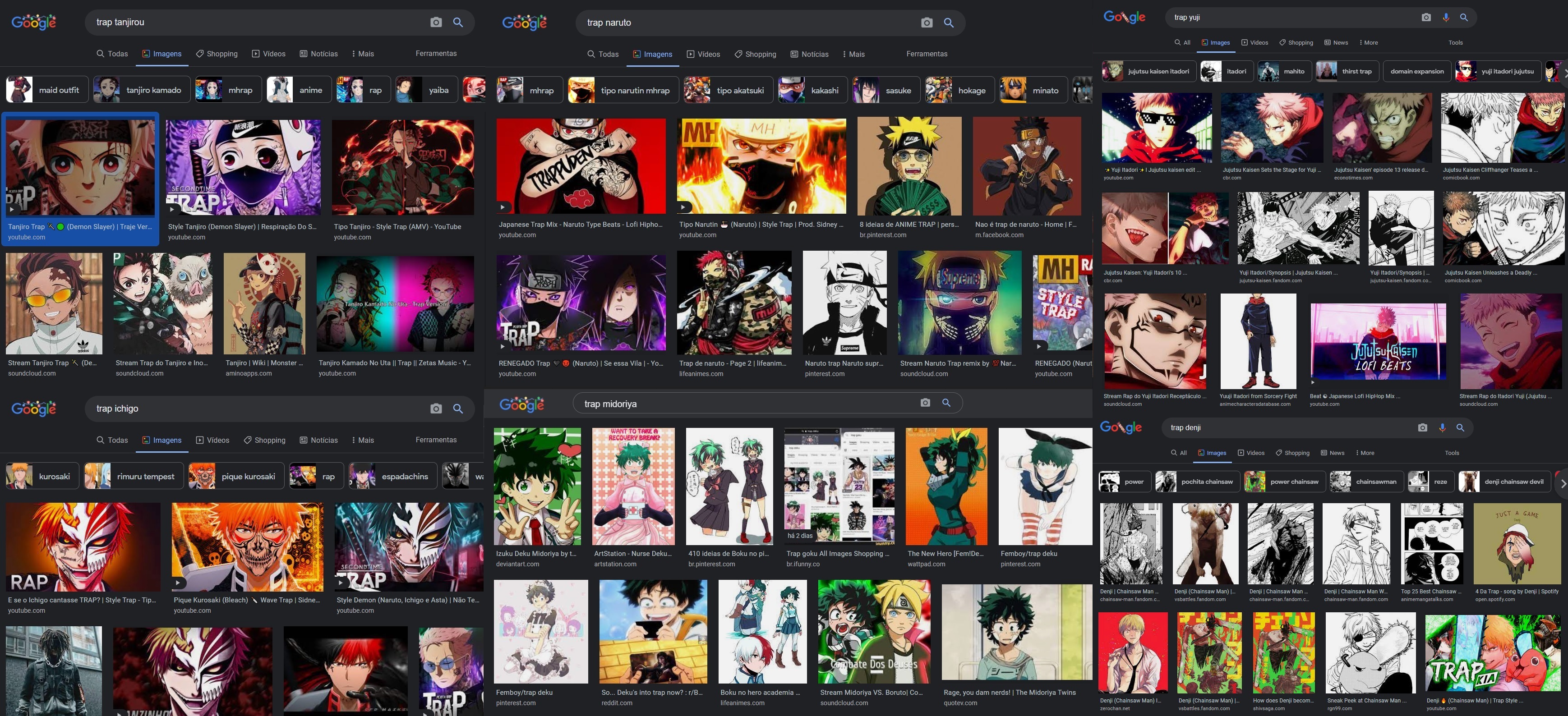Filter by 'kakashi' chip
Screen dimensions: 1568x716
[812, 90]
